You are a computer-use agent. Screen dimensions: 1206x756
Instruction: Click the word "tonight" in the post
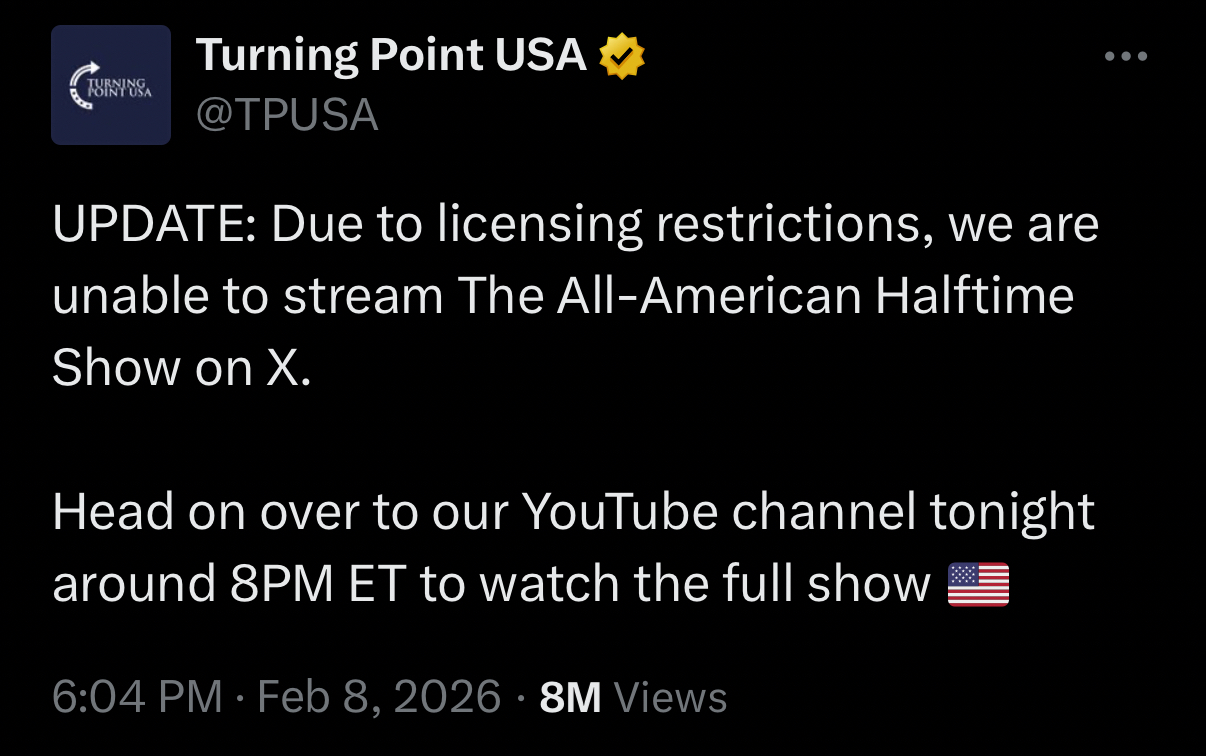(x=1012, y=512)
